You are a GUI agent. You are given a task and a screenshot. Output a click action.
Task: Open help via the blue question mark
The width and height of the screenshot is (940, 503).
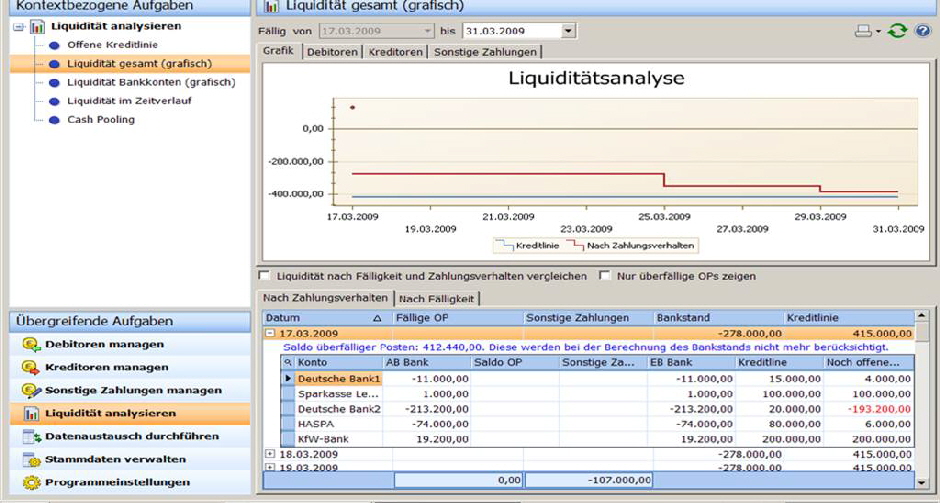pos(923,30)
